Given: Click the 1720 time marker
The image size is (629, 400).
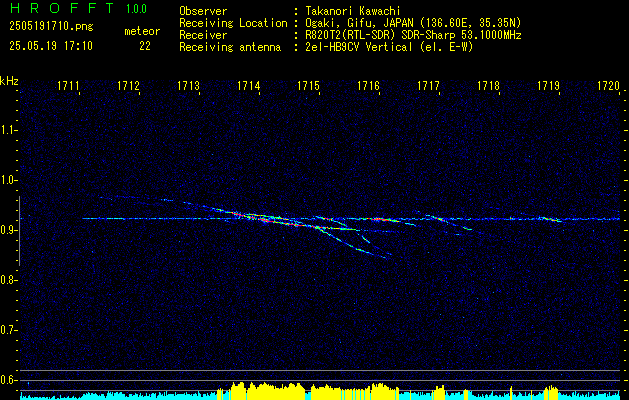Looking at the screenshot, I should tap(609, 85).
